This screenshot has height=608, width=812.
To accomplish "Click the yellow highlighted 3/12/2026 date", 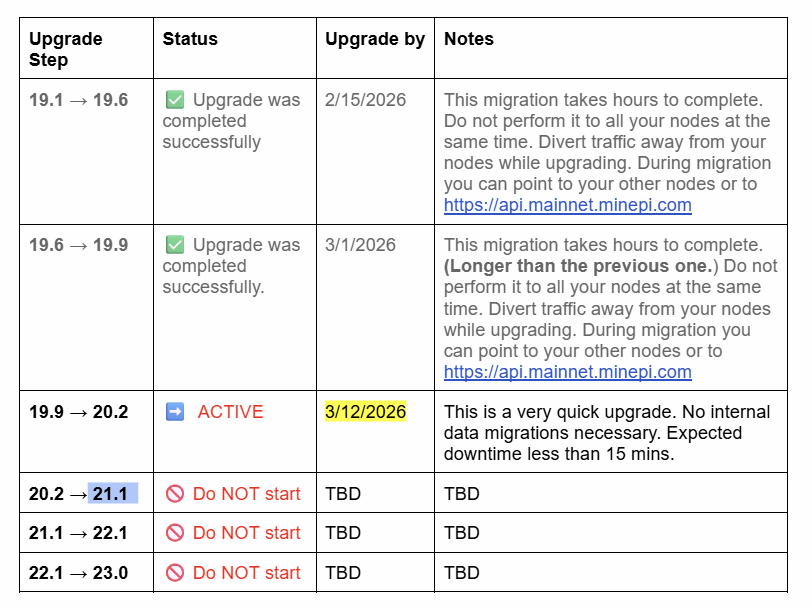I will pyautogui.click(x=366, y=412).
